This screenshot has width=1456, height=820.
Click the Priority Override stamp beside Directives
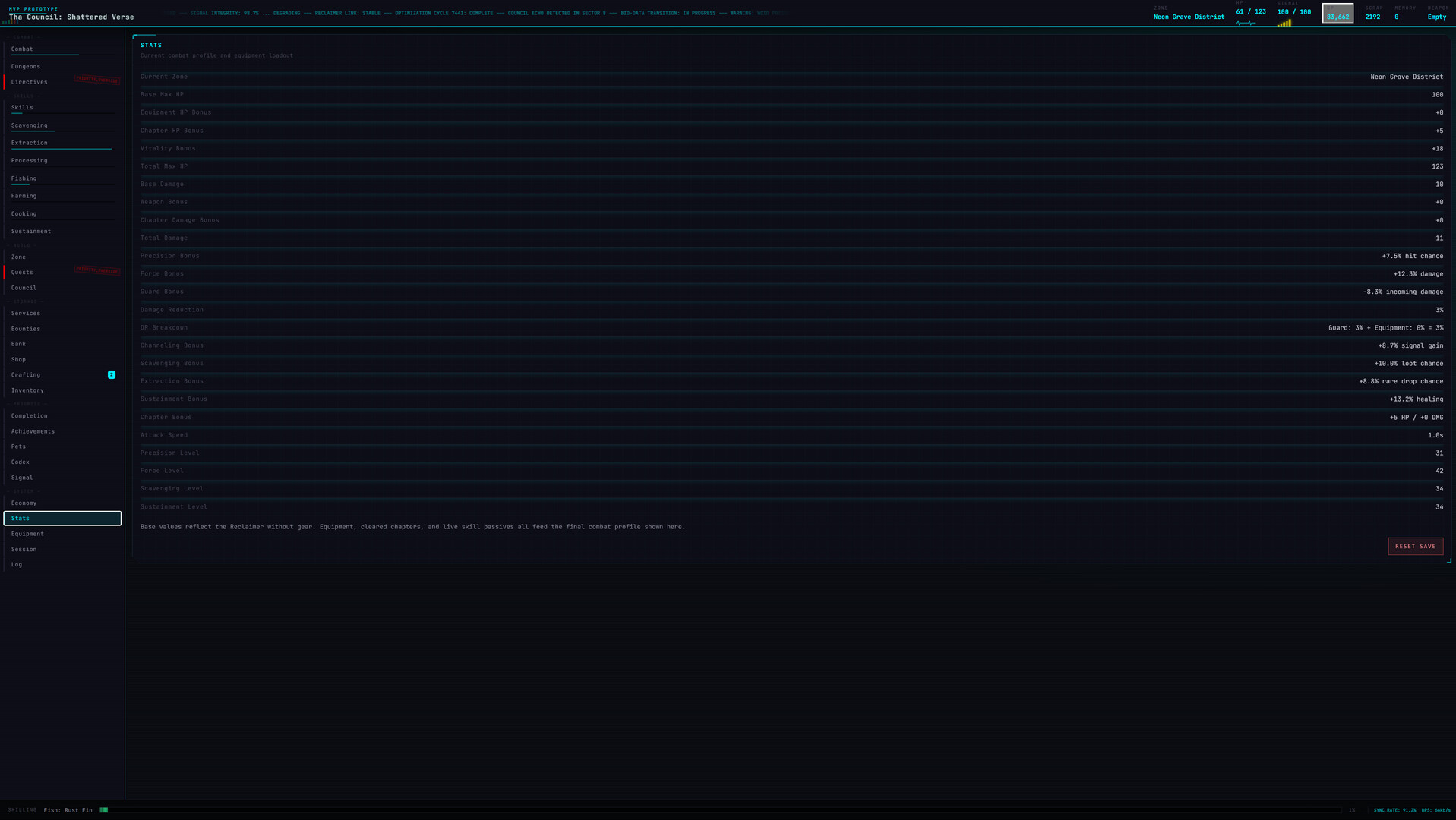pos(96,80)
